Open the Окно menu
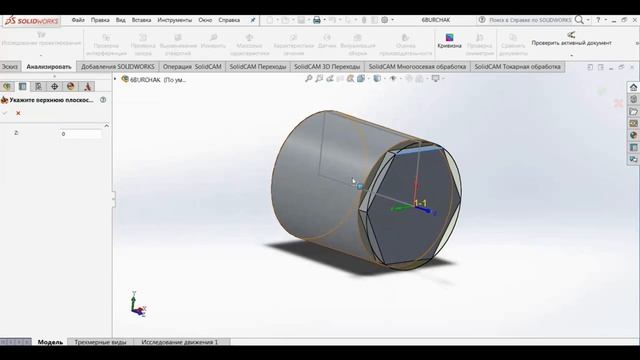This screenshot has height=360, width=640. click(205, 20)
